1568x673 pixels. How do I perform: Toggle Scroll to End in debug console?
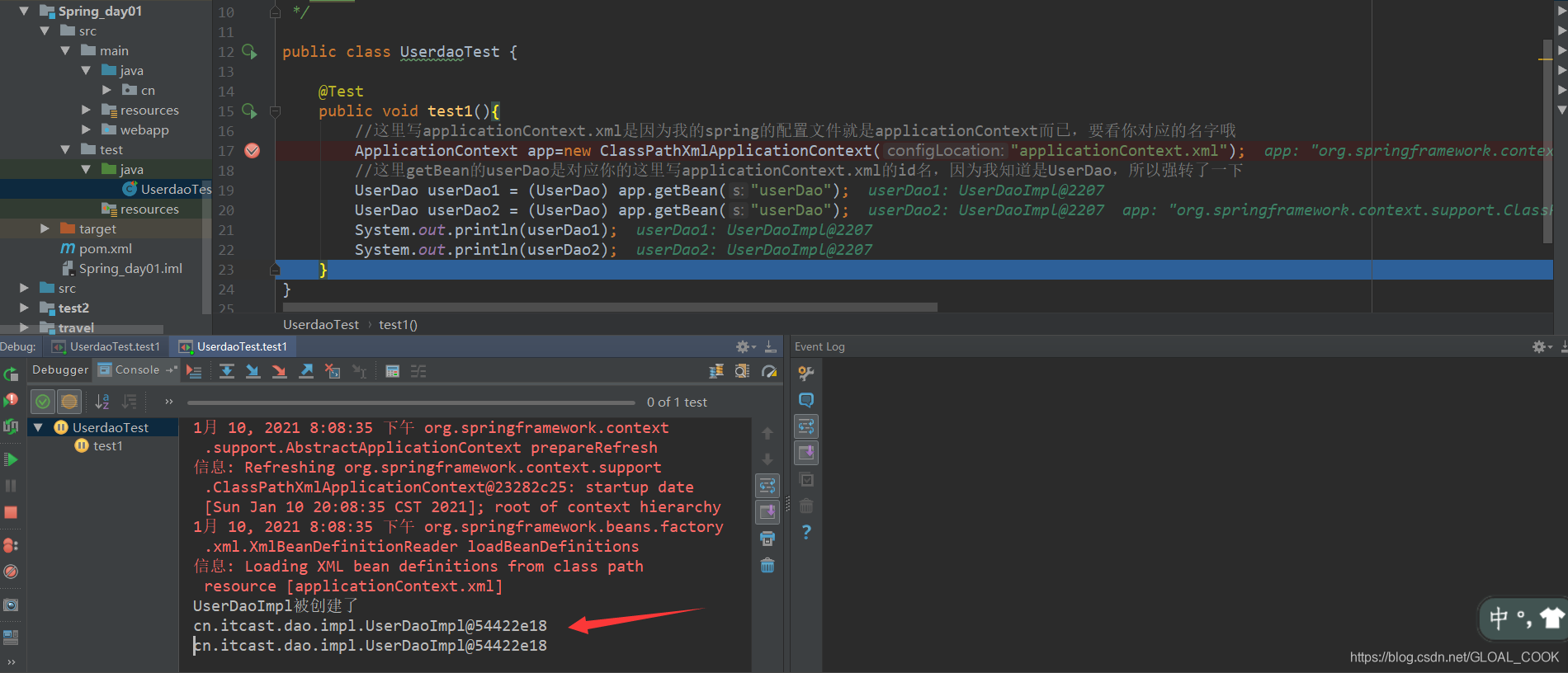click(767, 512)
